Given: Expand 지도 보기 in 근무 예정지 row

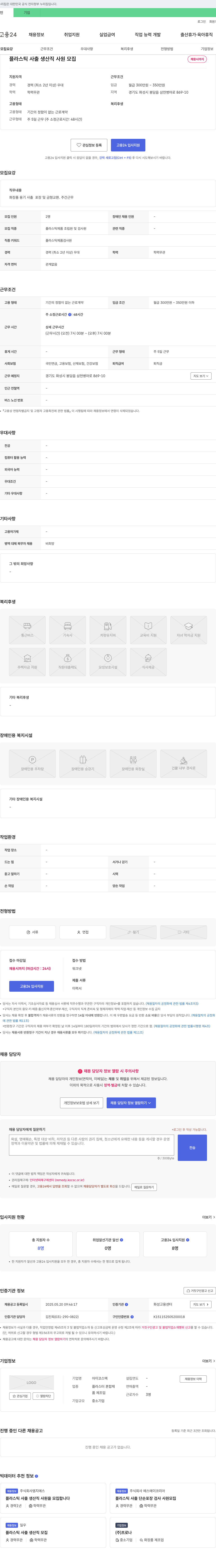Looking at the screenshot, I should pos(201,376).
